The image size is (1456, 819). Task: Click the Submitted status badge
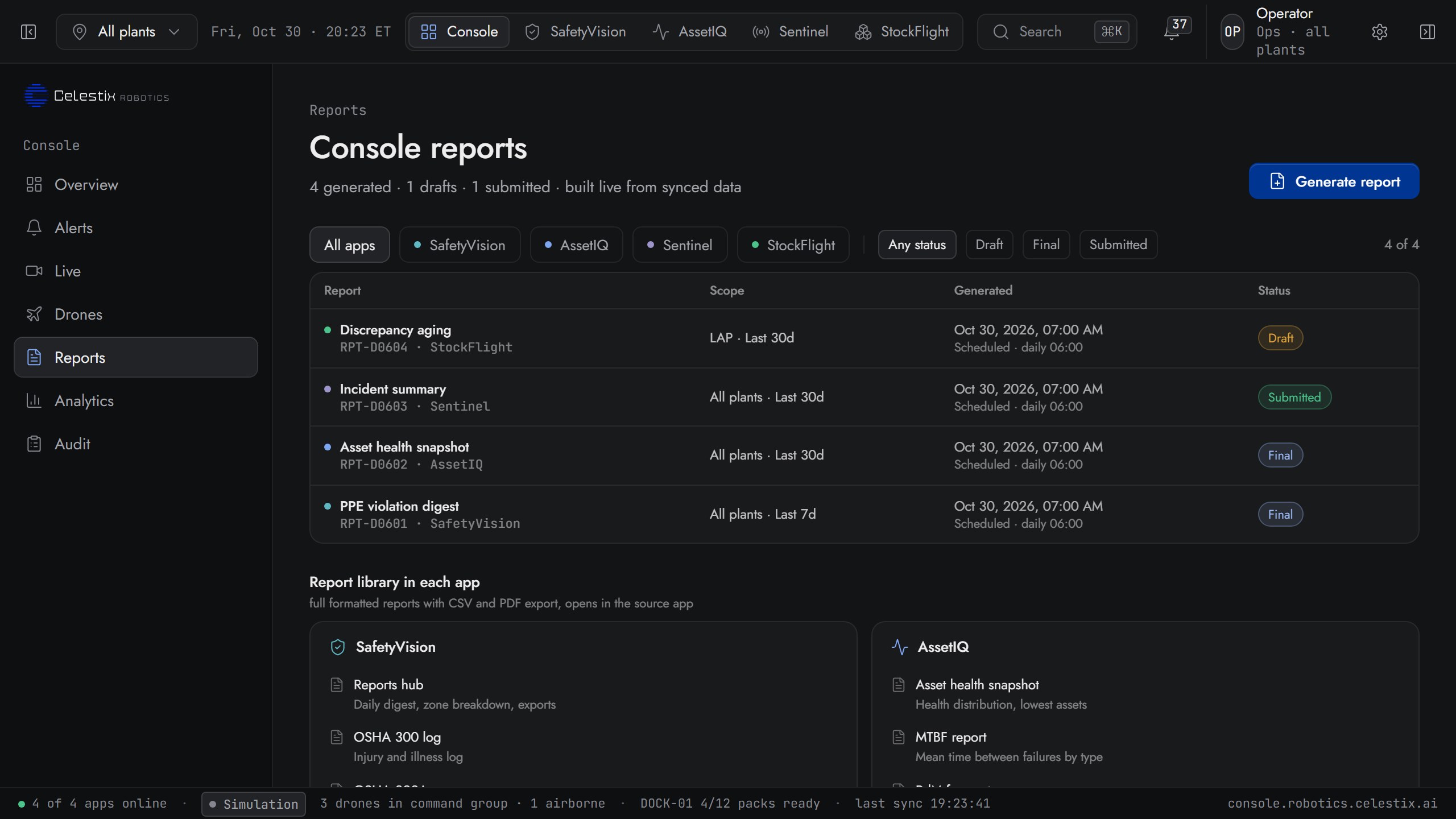(x=1294, y=397)
